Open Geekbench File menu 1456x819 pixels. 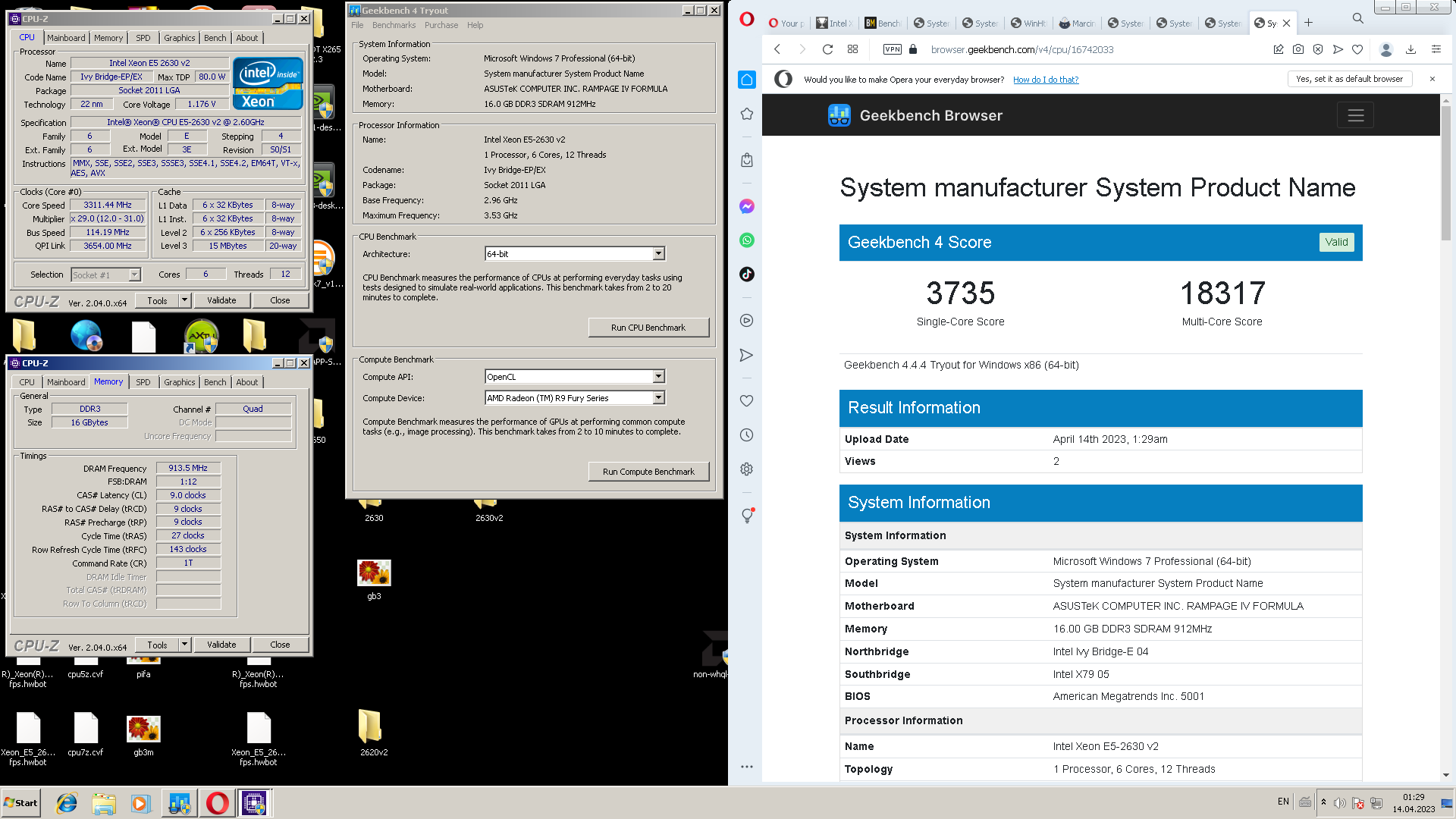point(357,25)
